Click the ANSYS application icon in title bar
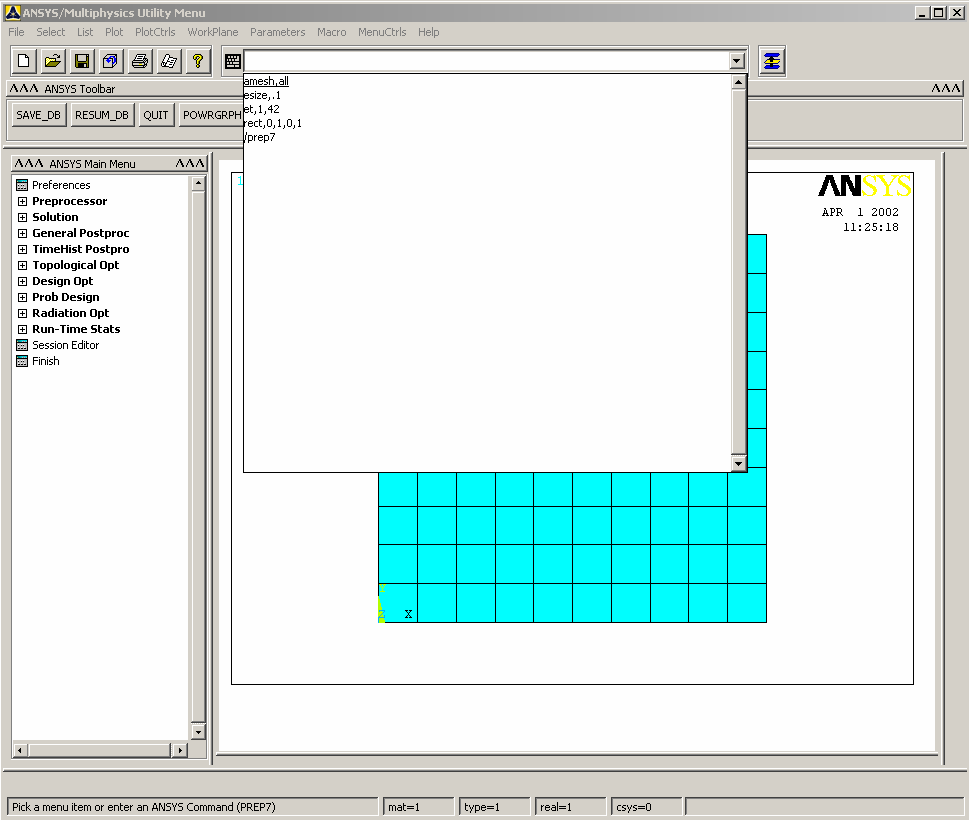The width and height of the screenshot is (969, 820). coord(12,12)
